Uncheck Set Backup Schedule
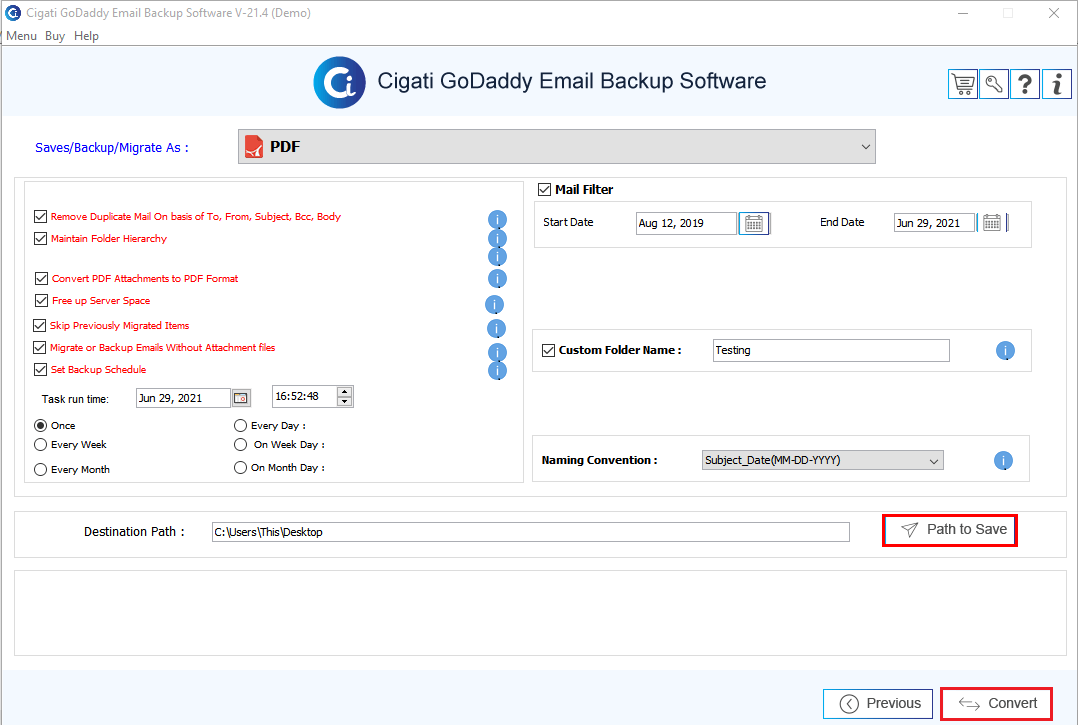 coord(41,369)
